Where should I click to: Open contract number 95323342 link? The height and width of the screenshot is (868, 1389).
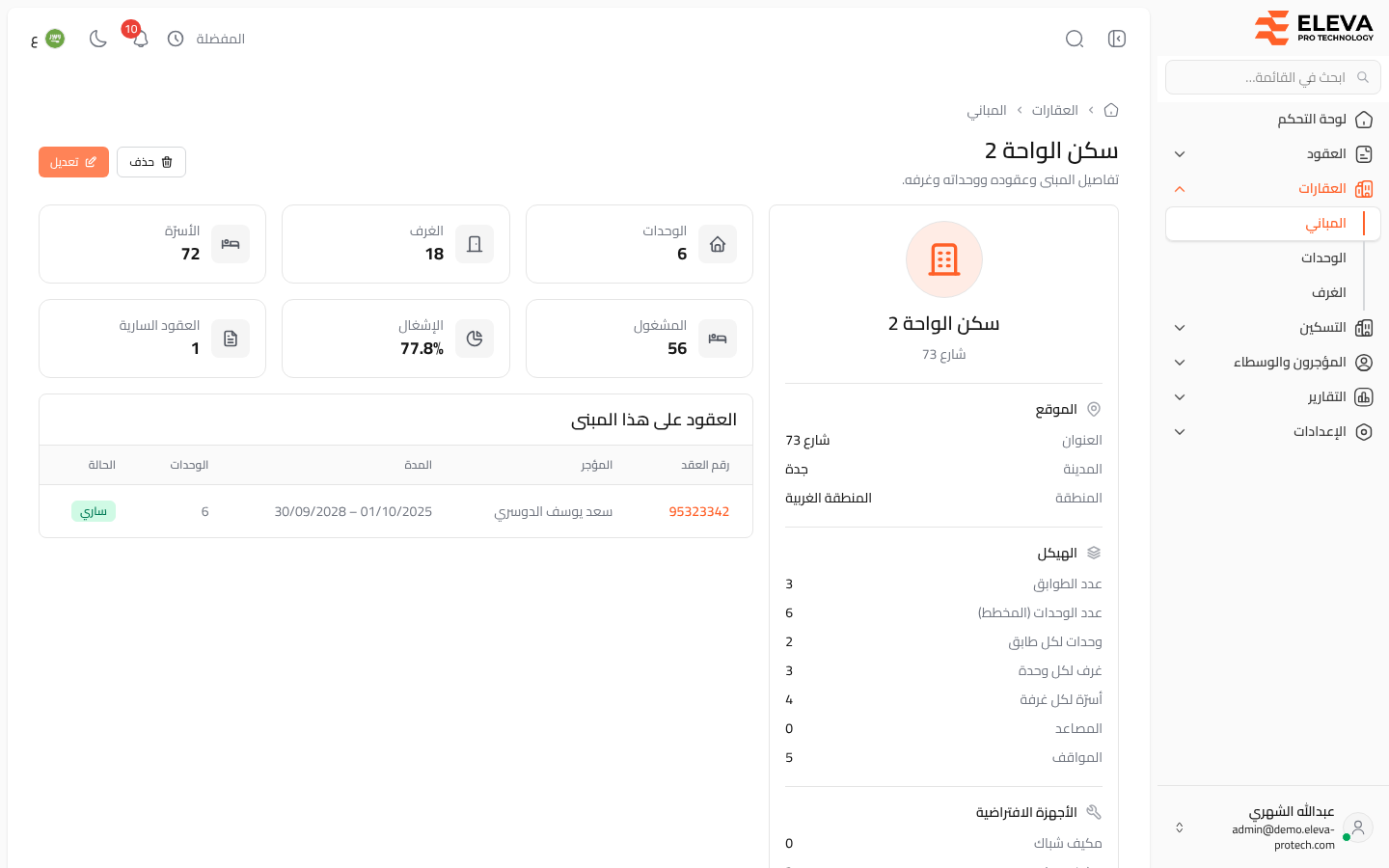coord(699,512)
